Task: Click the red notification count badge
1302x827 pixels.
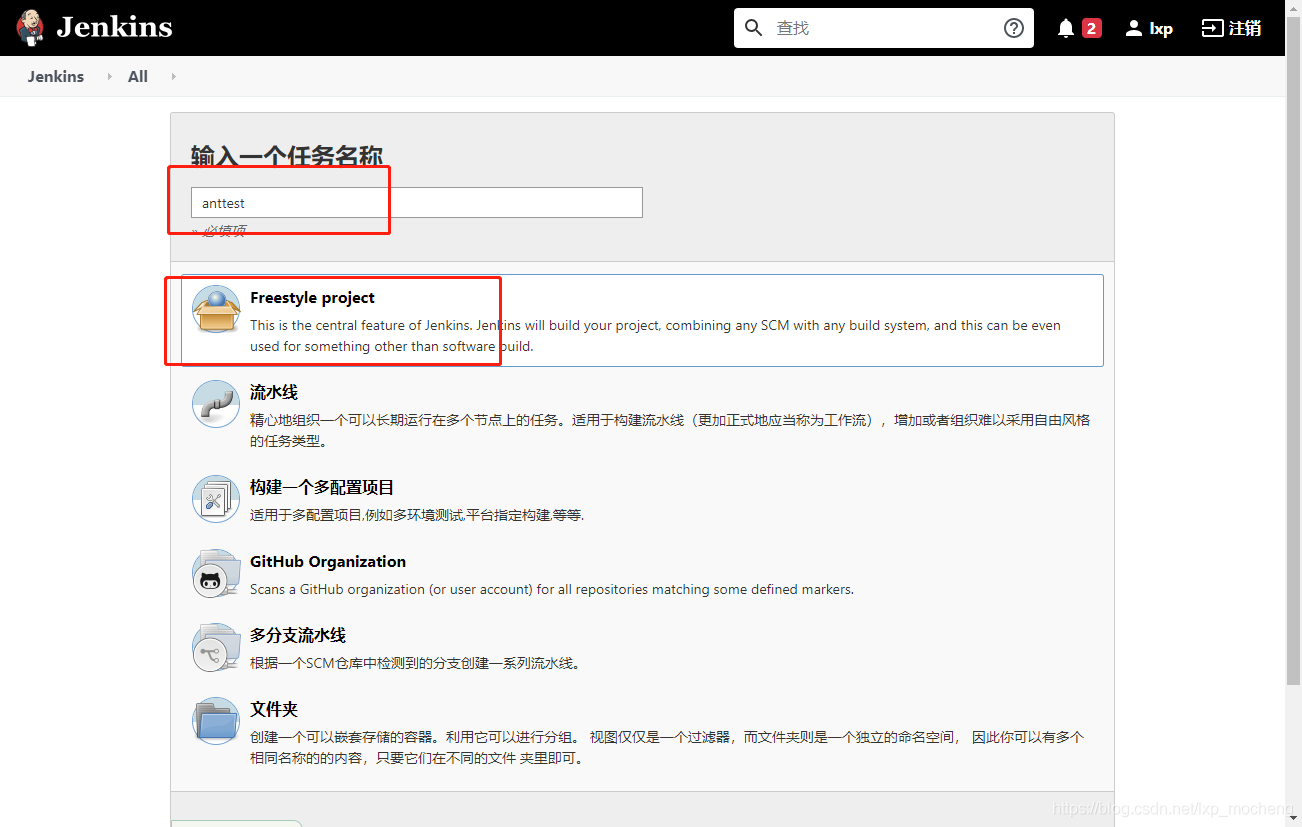Action: [x=1091, y=28]
